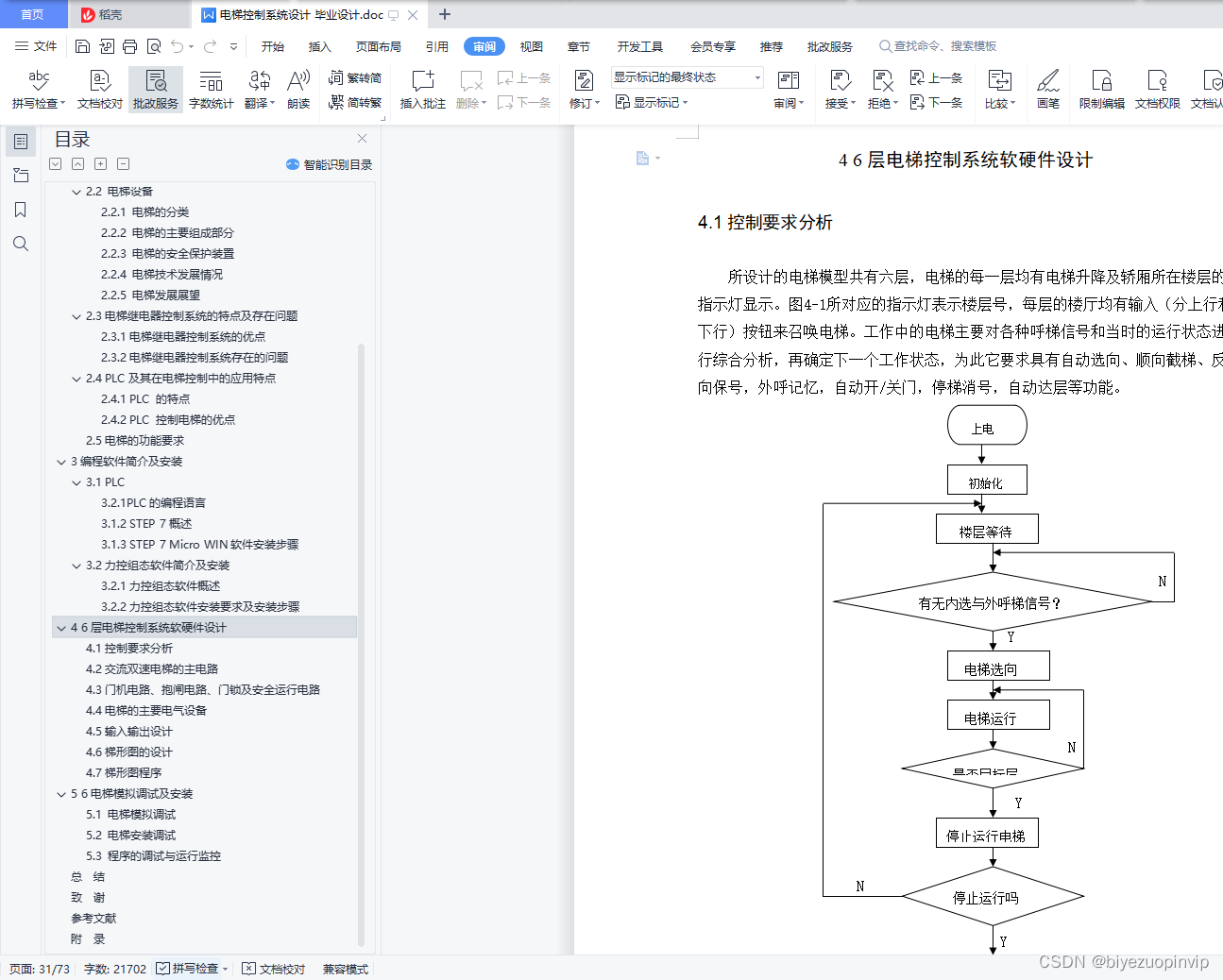Click the 修订 track changes icon
Image resolution: width=1223 pixels, height=980 pixels.
(584, 90)
